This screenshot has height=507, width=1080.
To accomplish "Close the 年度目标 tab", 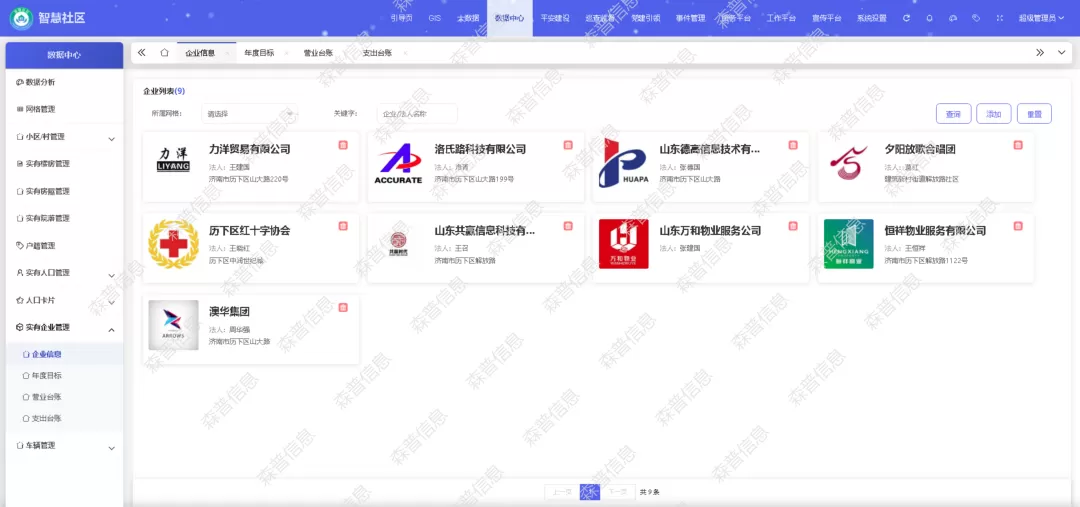I will click(287, 53).
